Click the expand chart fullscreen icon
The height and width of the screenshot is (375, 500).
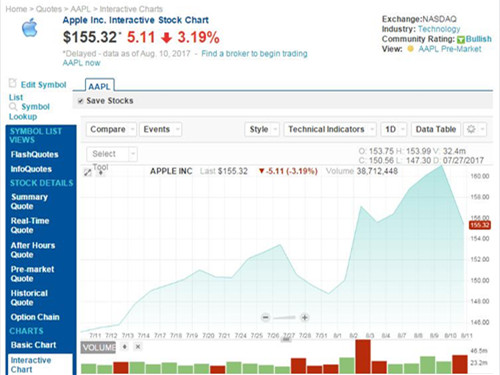(x=88, y=172)
